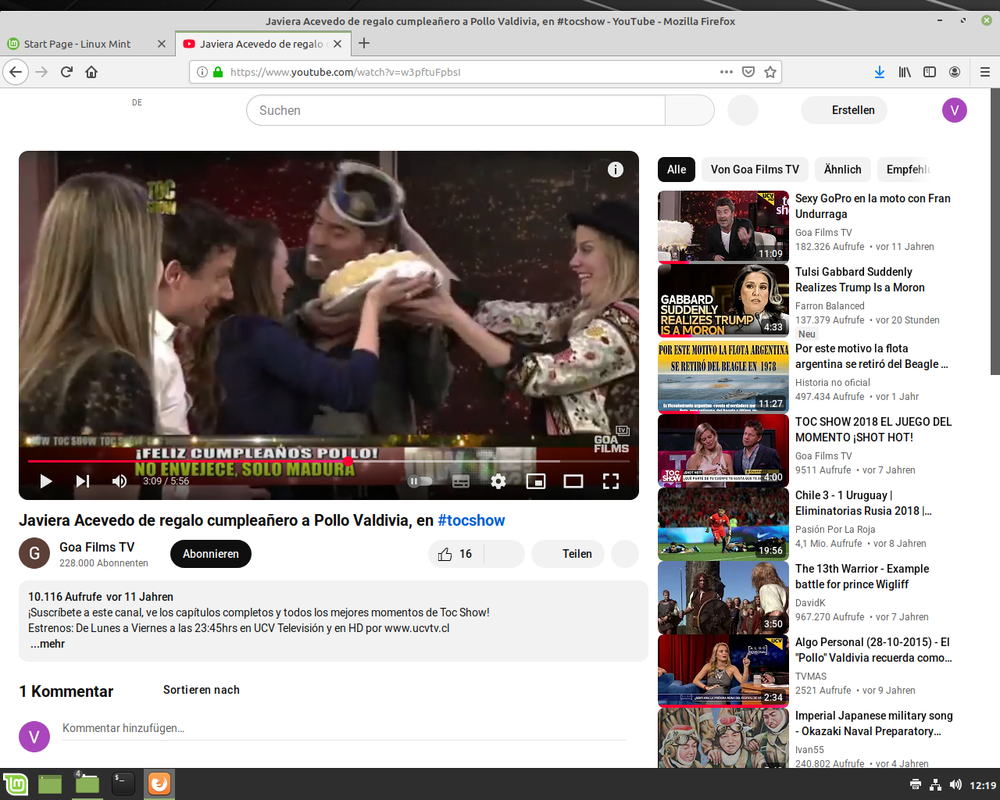Screen dimensions: 1000x800
Task: Save page to Pocket
Action: click(x=748, y=72)
